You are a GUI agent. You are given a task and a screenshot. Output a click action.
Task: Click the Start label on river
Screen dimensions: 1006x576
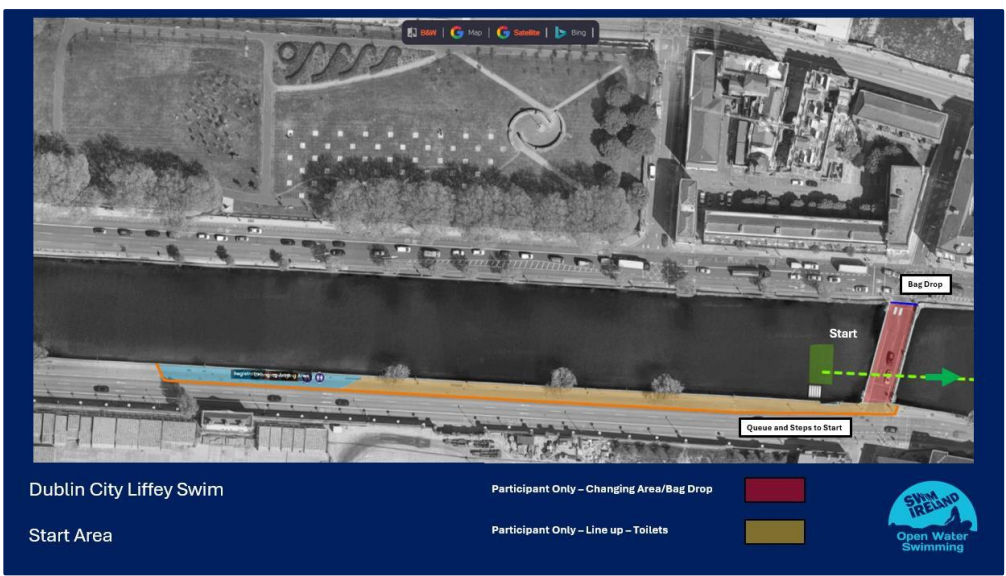click(842, 334)
